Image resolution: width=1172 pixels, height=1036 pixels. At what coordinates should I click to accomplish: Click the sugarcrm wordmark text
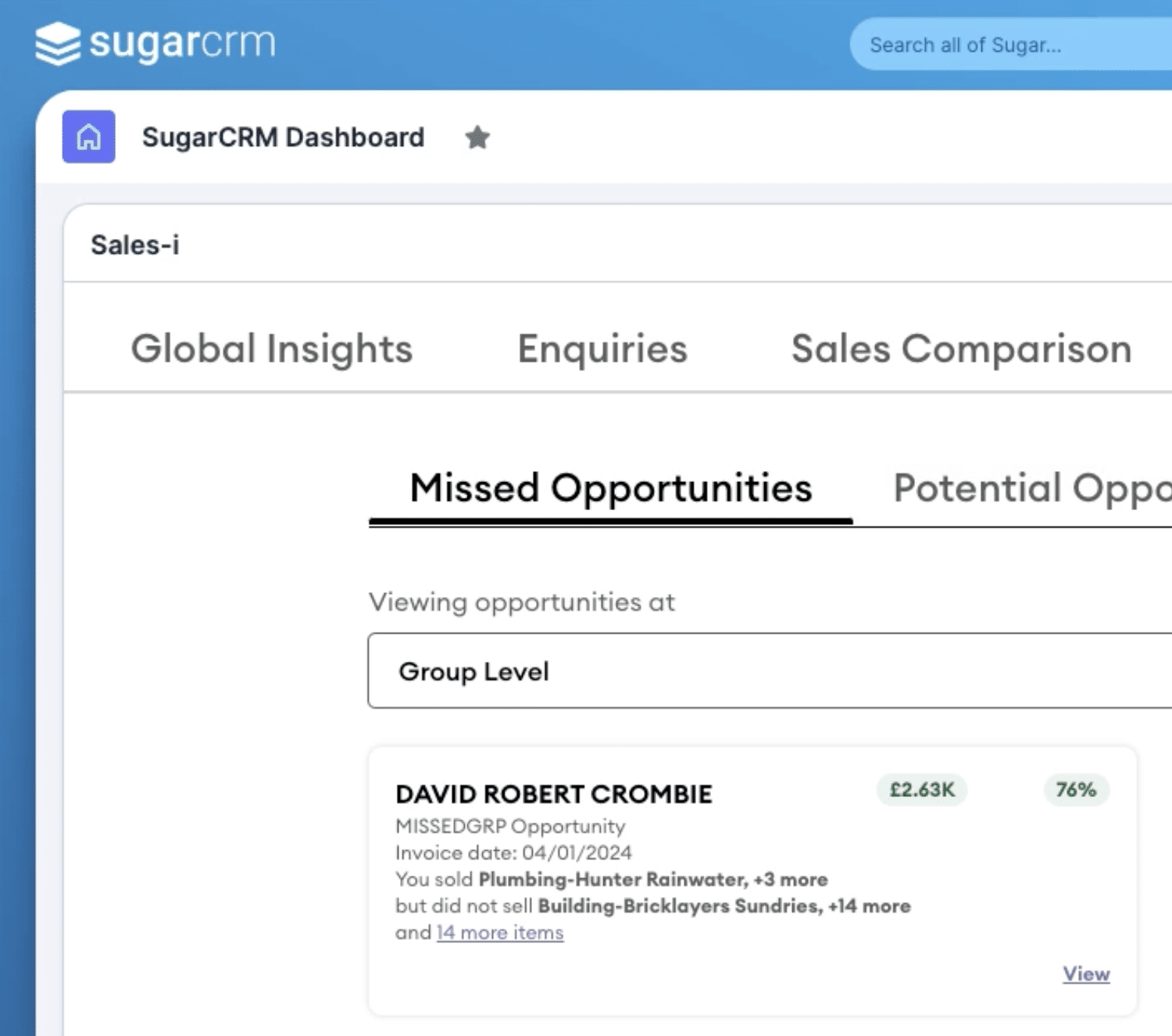tap(183, 42)
